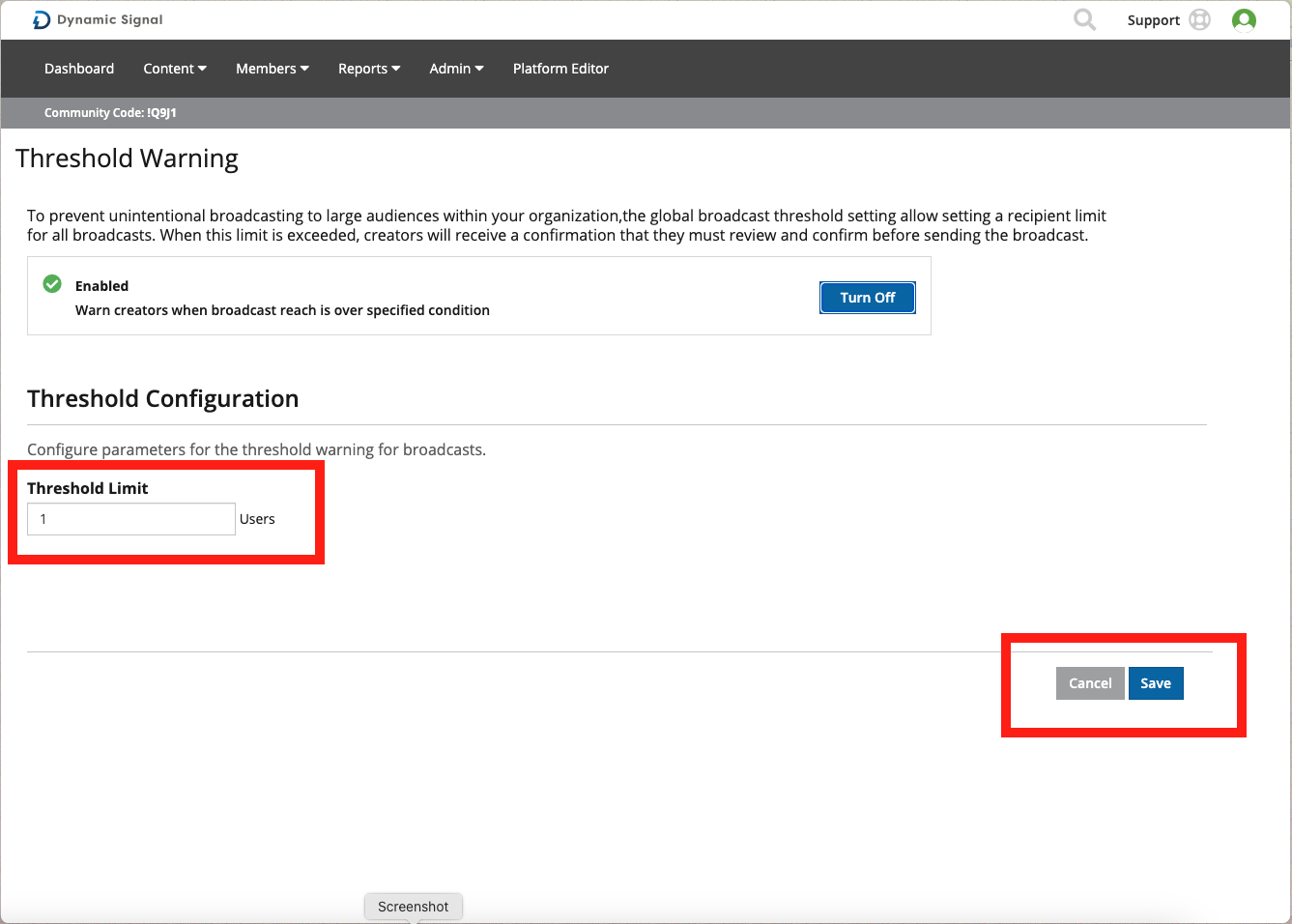Open search with the magnifier icon
This screenshot has width=1292, height=924.
pyautogui.click(x=1084, y=19)
